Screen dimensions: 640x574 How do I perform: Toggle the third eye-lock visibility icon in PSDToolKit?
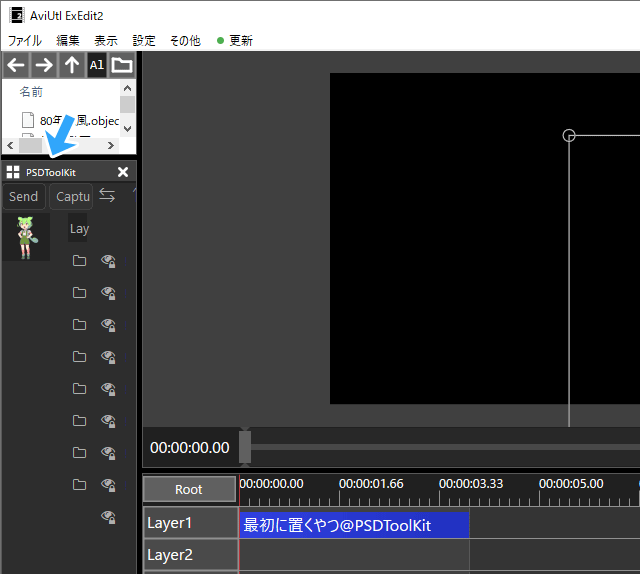coord(108,325)
